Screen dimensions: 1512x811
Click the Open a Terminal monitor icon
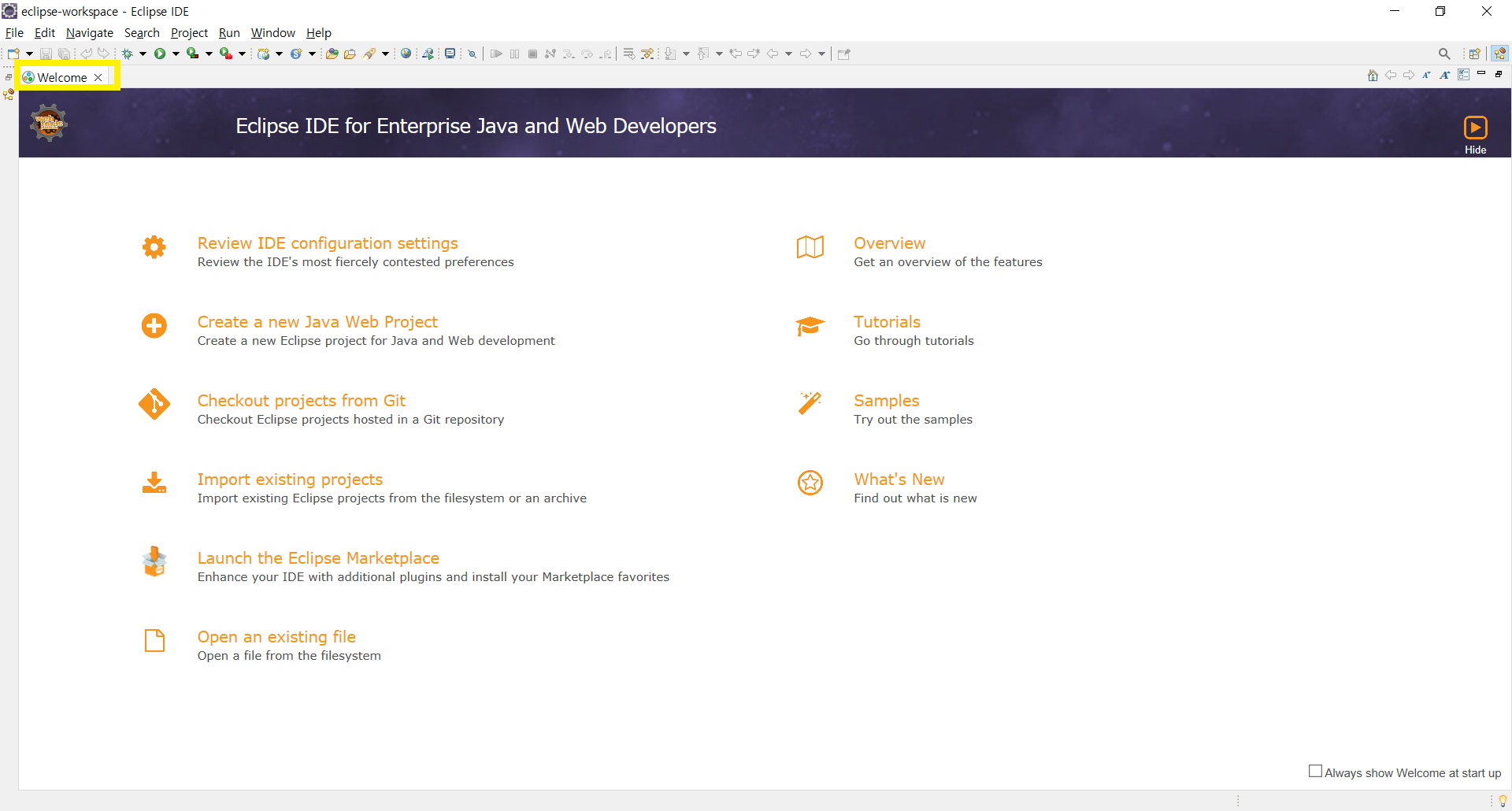click(450, 54)
